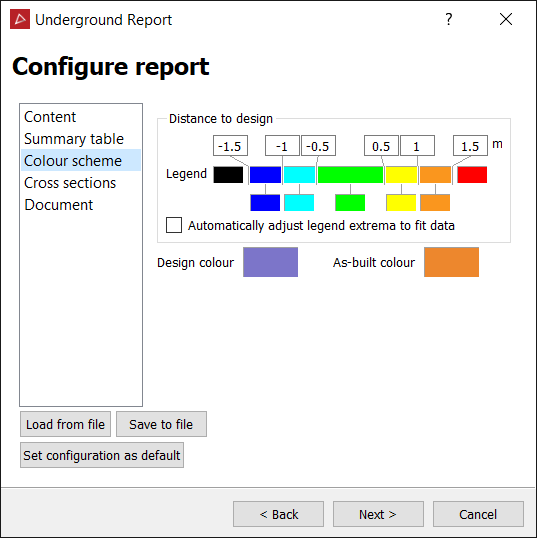Click the Next > button
The image size is (537, 538).
[378, 514]
